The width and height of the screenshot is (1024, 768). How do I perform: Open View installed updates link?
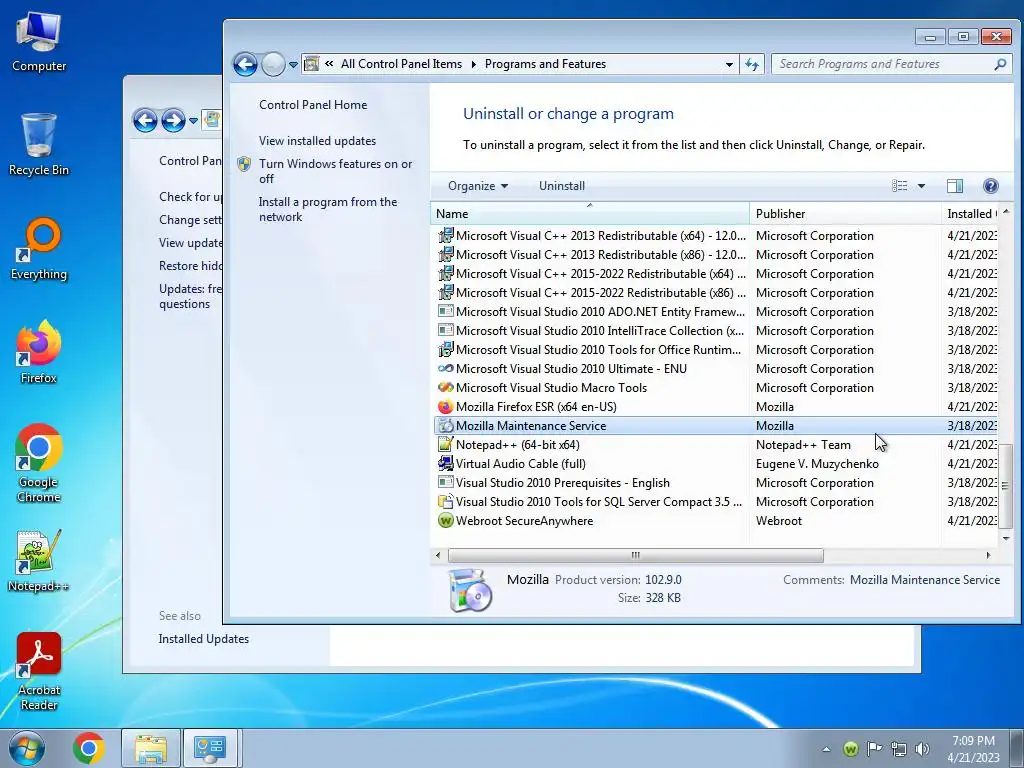click(x=317, y=141)
